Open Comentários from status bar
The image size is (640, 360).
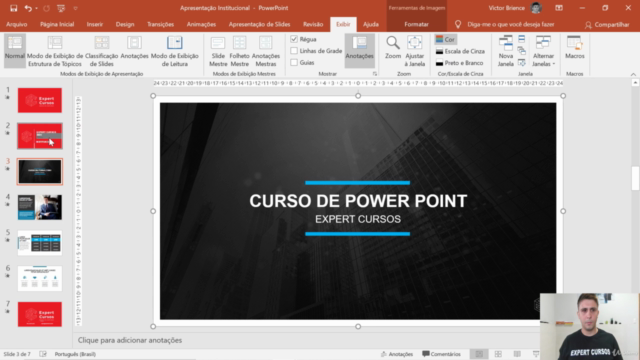click(441, 354)
